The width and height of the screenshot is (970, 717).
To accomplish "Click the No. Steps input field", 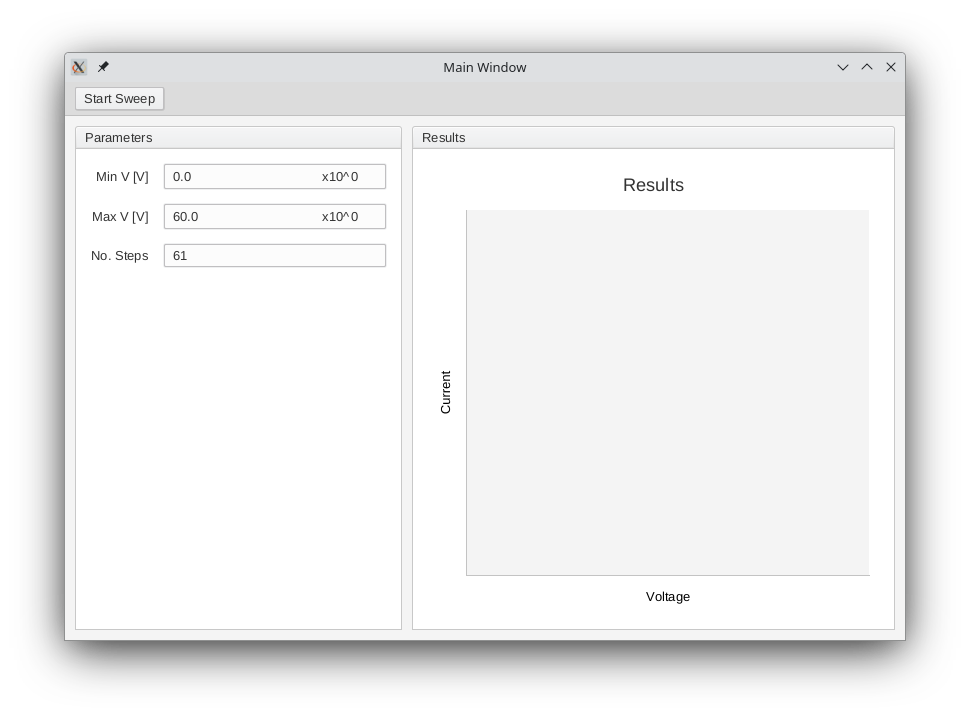I will pyautogui.click(x=275, y=255).
